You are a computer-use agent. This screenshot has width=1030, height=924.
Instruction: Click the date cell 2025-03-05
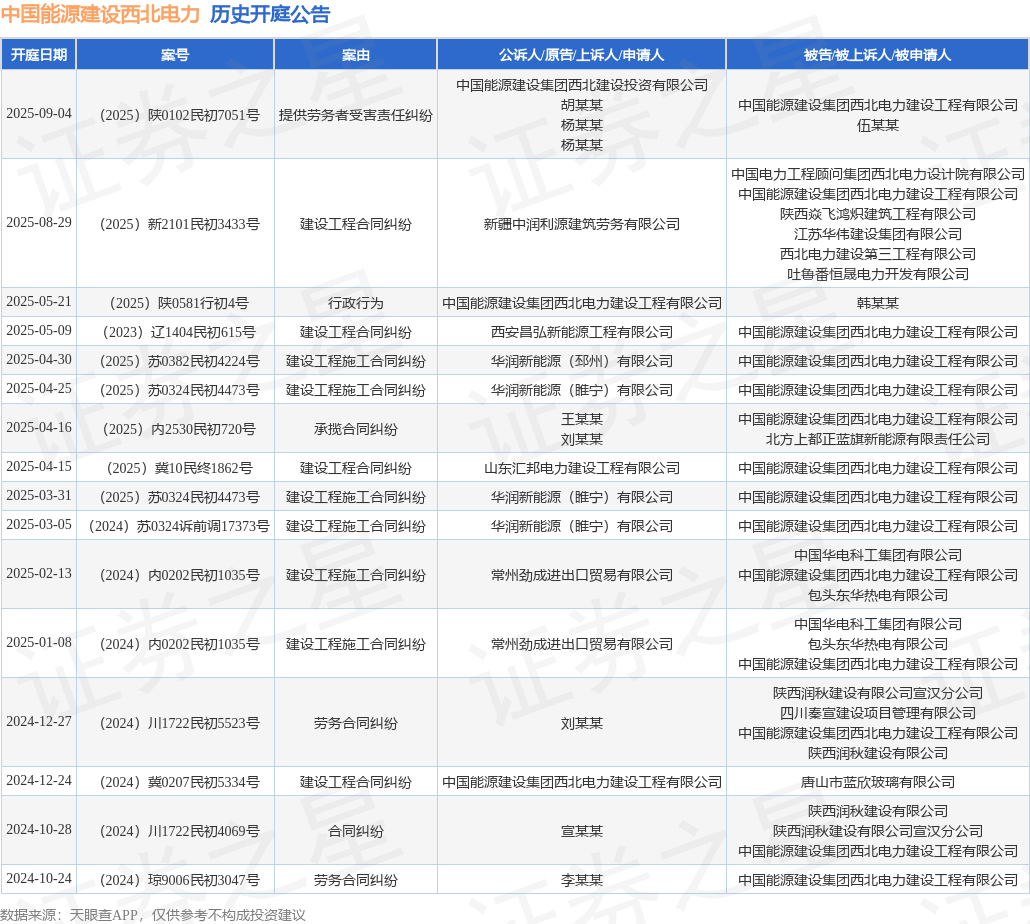click(39, 524)
